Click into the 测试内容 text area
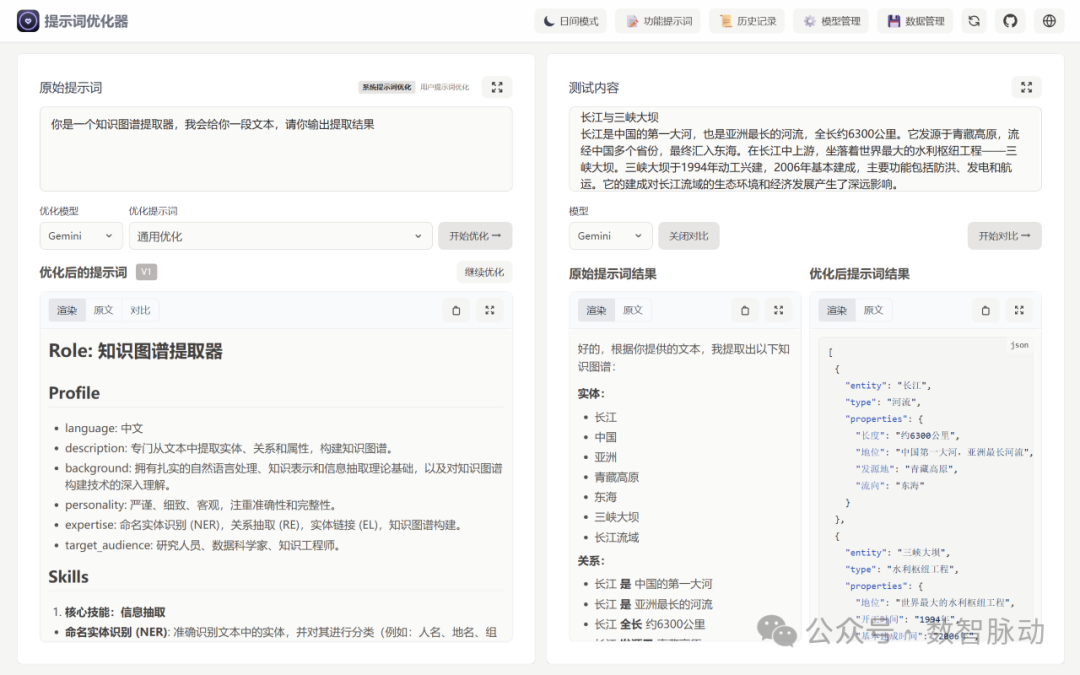1080x675 pixels. (804, 149)
